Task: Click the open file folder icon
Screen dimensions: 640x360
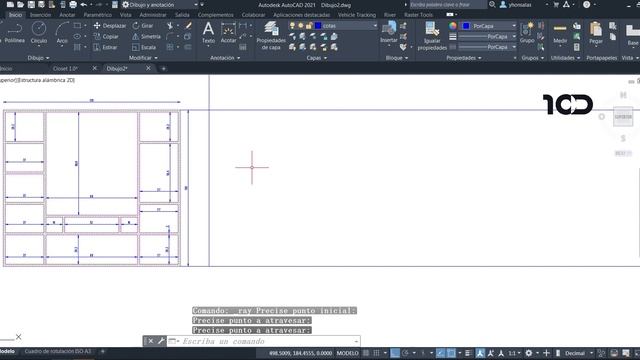Action: [x=20, y=4]
